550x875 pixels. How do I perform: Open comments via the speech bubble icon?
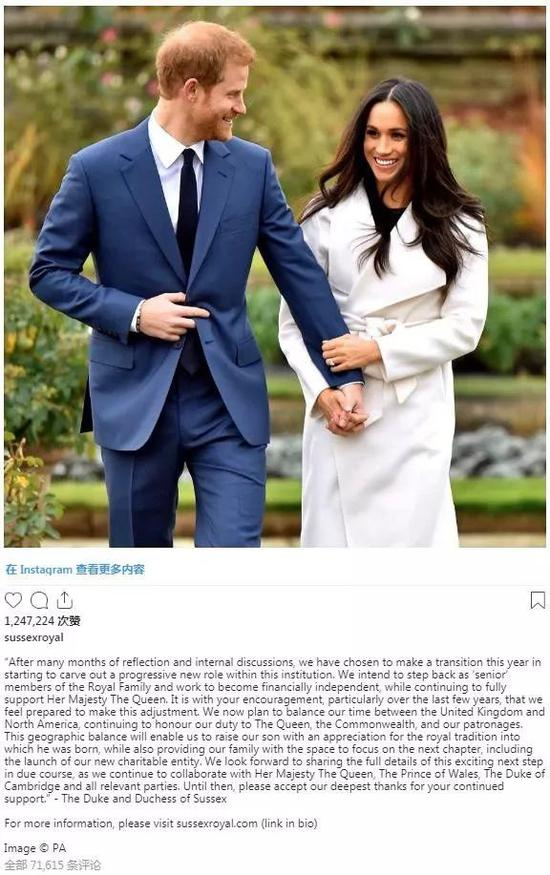[x=39, y=600]
